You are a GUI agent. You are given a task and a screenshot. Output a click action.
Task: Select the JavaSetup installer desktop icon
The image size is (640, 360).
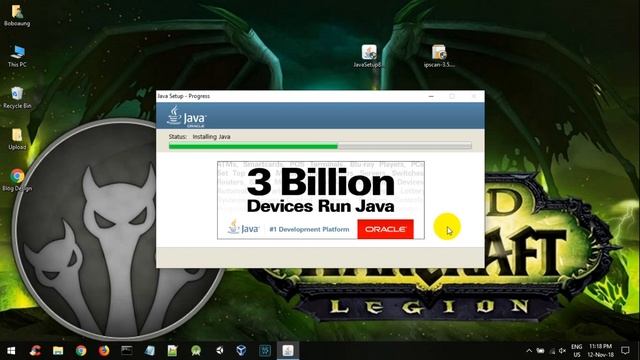point(369,56)
